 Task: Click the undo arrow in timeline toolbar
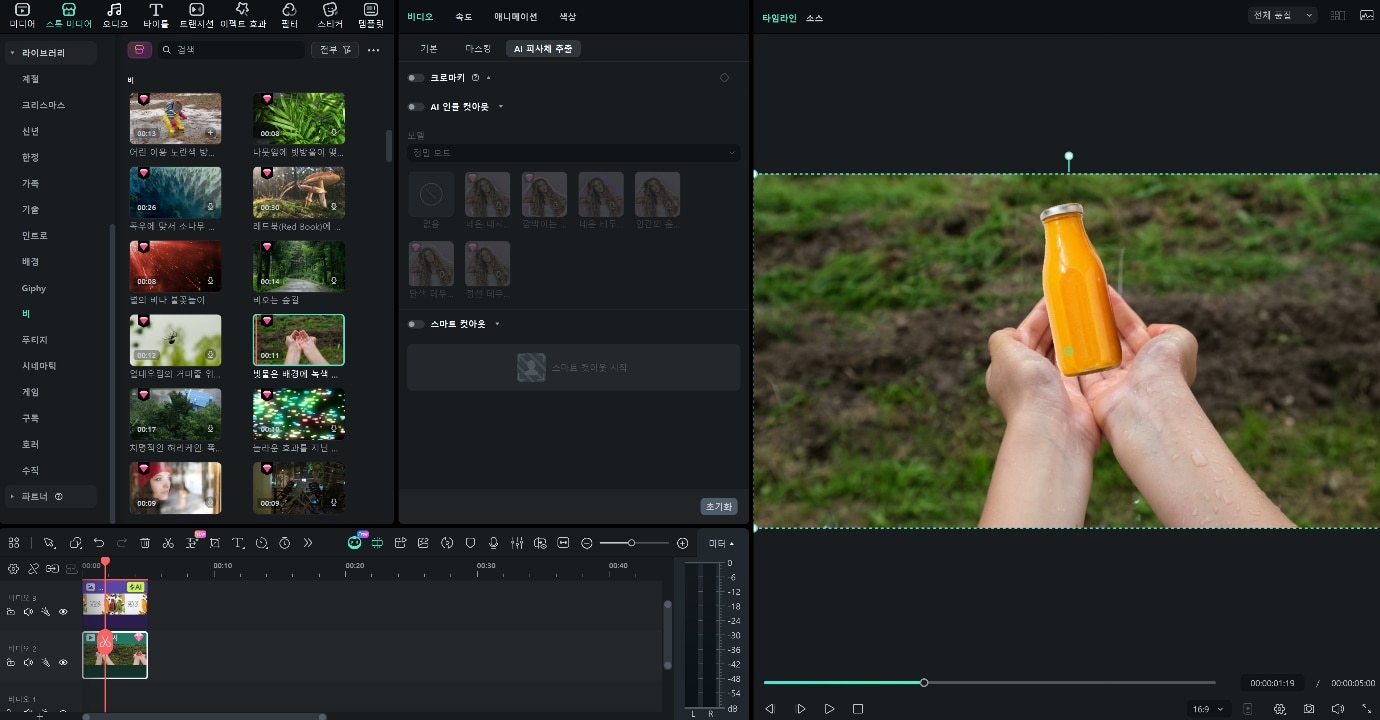(99, 543)
